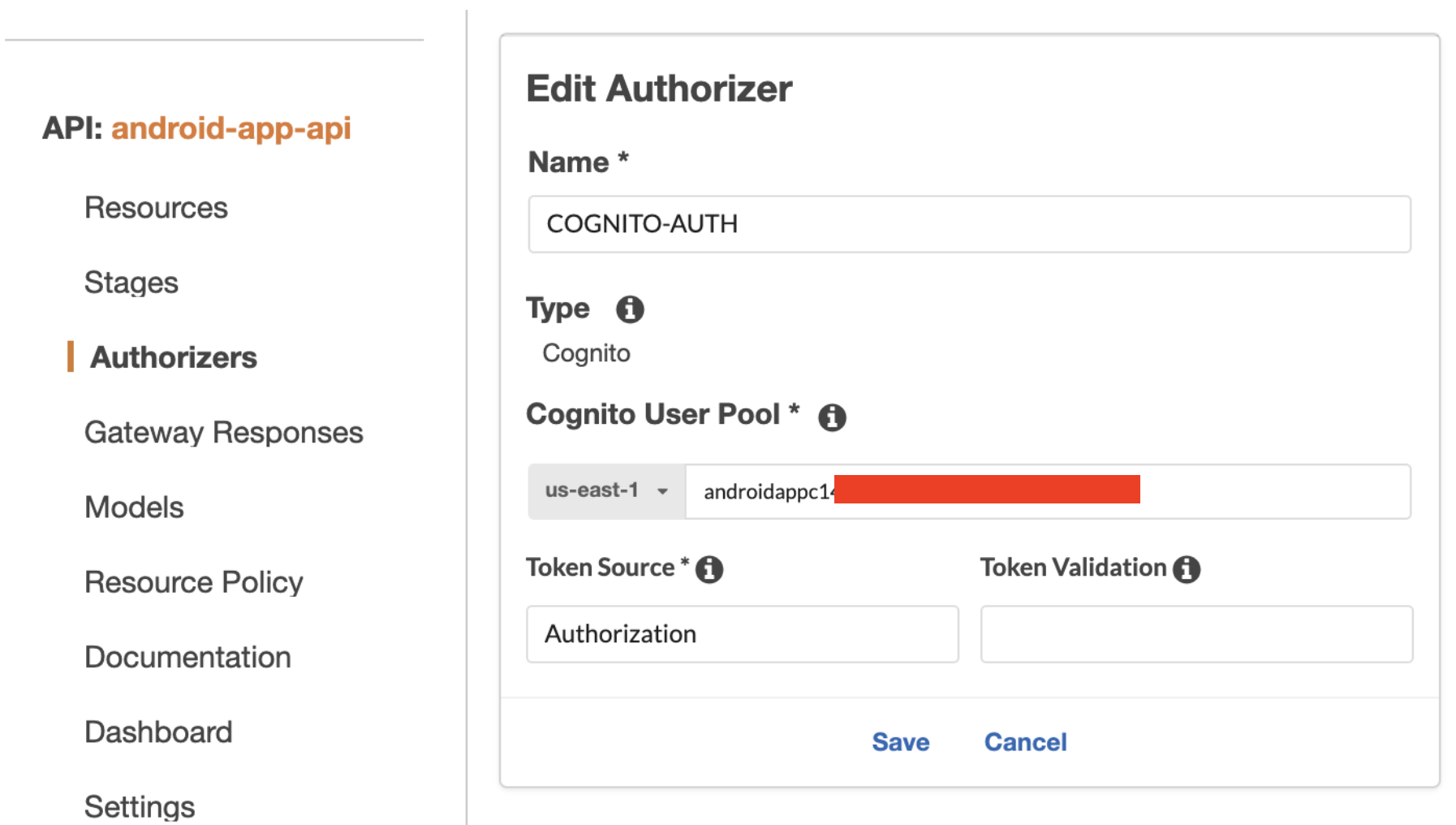Open Gateway Responses section
1456x825 pixels.
[224, 433]
